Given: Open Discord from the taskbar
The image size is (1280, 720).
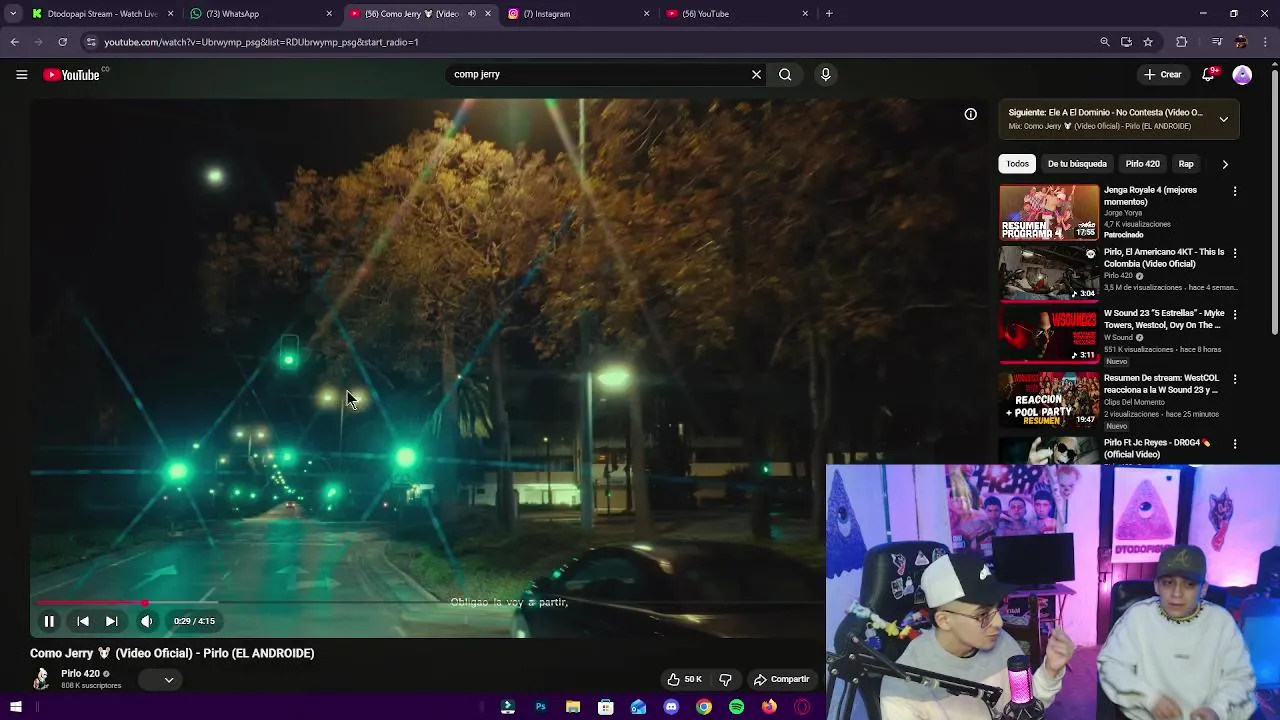Looking at the screenshot, I should (x=671, y=707).
